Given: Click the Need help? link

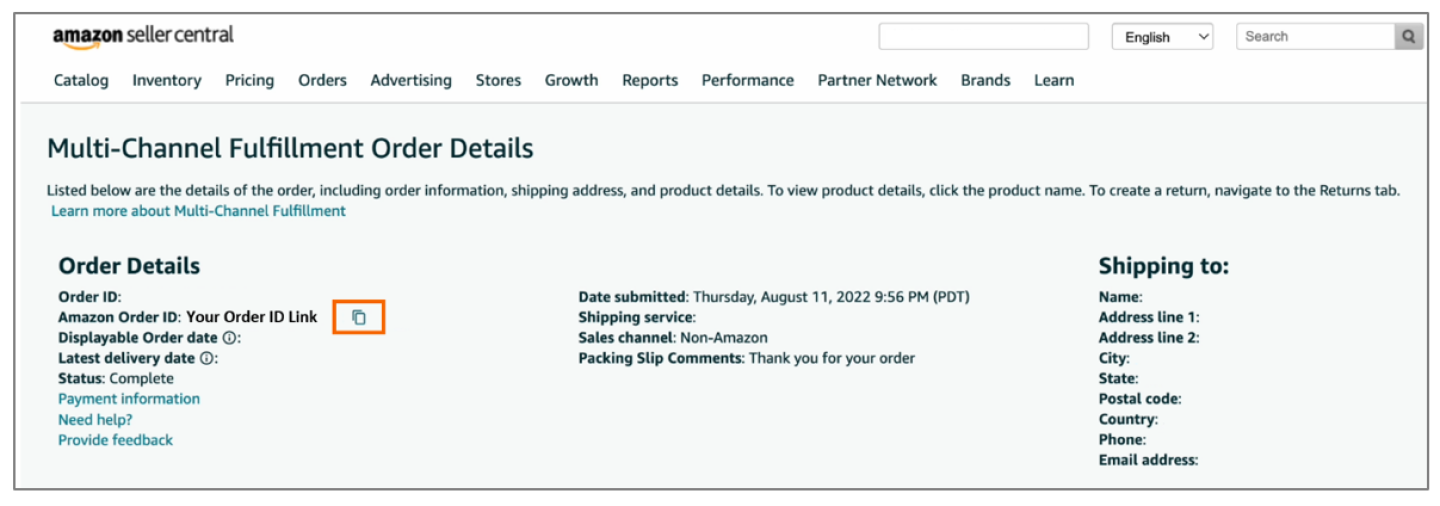Looking at the screenshot, I should point(95,420).
